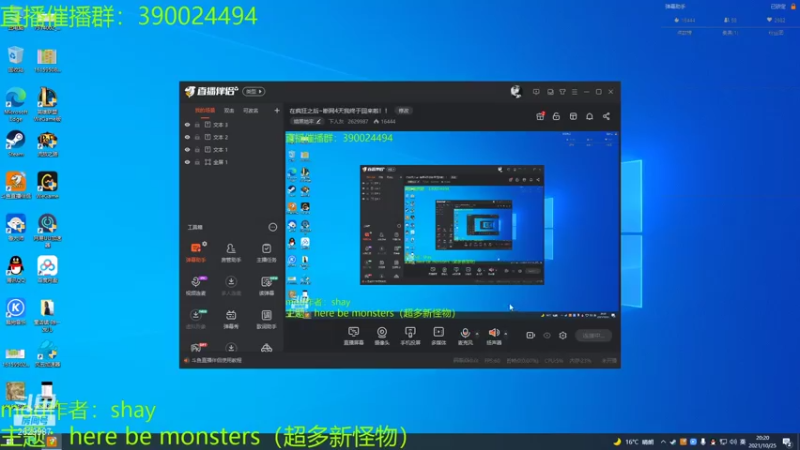Screen dimensions: 800x450
Task: Open the 弹幕秀 danmaku show tool
Action: pyautogui.click(x=231, y=319)
